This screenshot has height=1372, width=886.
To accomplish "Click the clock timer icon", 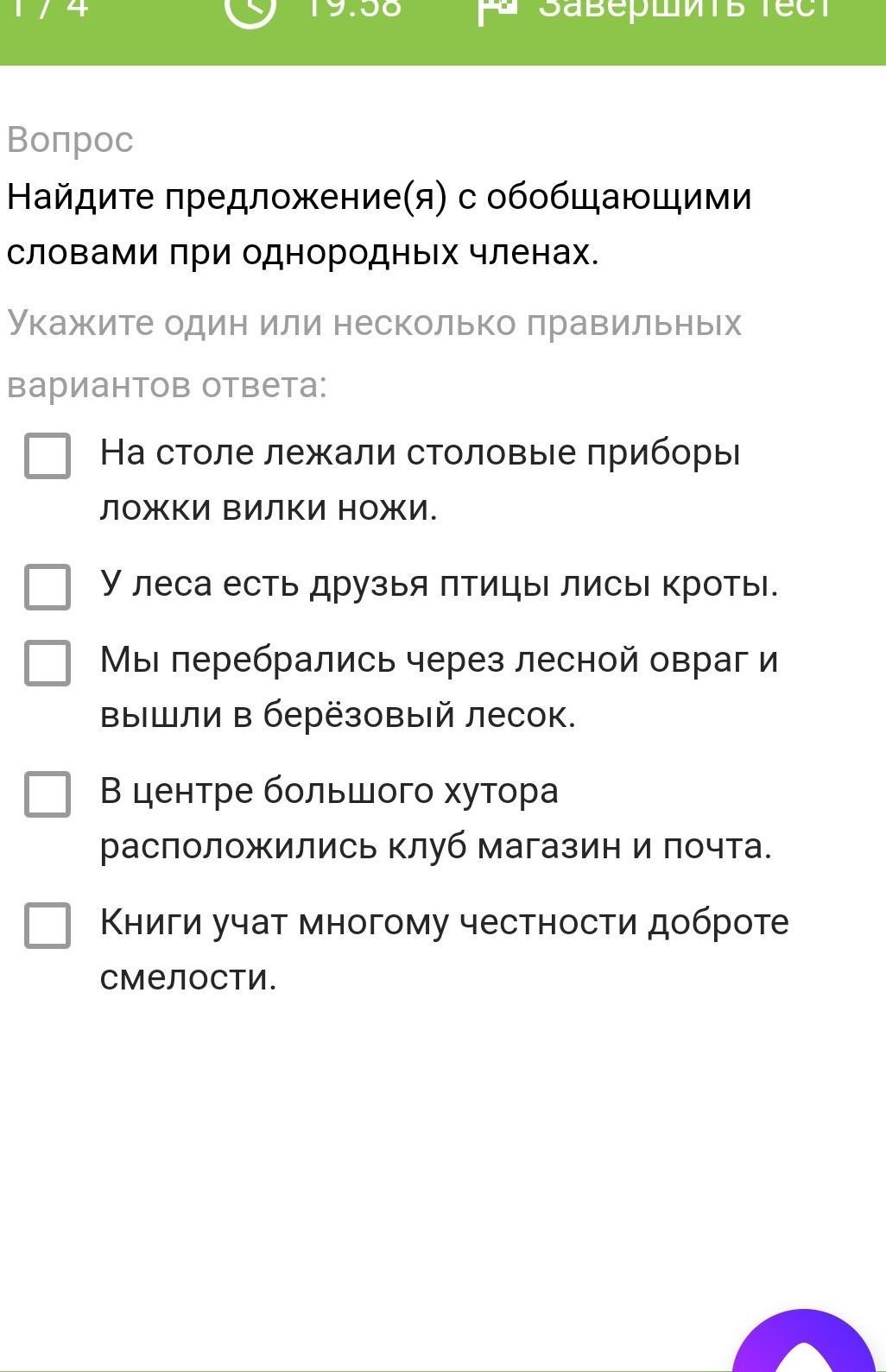I will coord(250,9).
